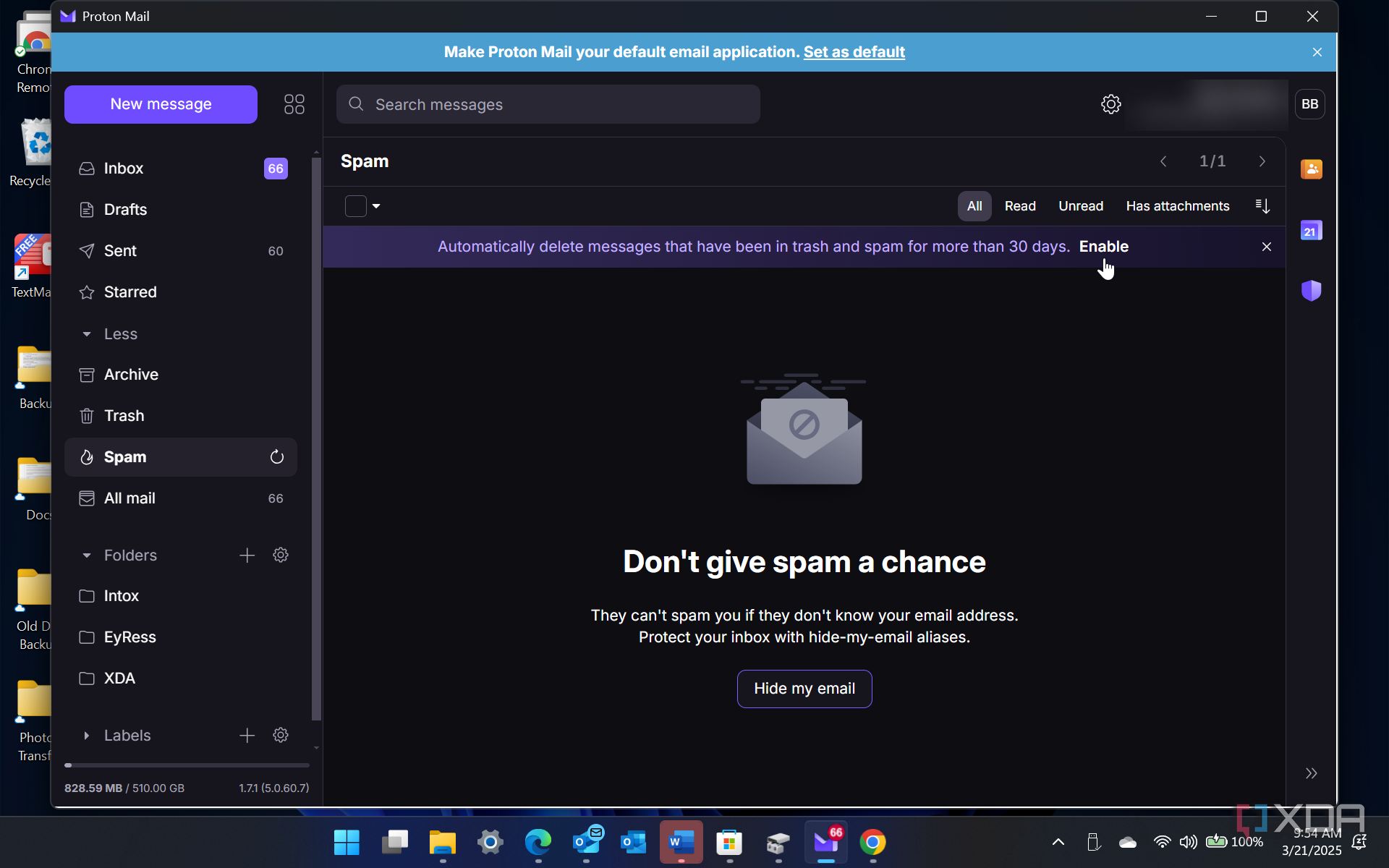Open the Inbox folder

coord(181,169)
